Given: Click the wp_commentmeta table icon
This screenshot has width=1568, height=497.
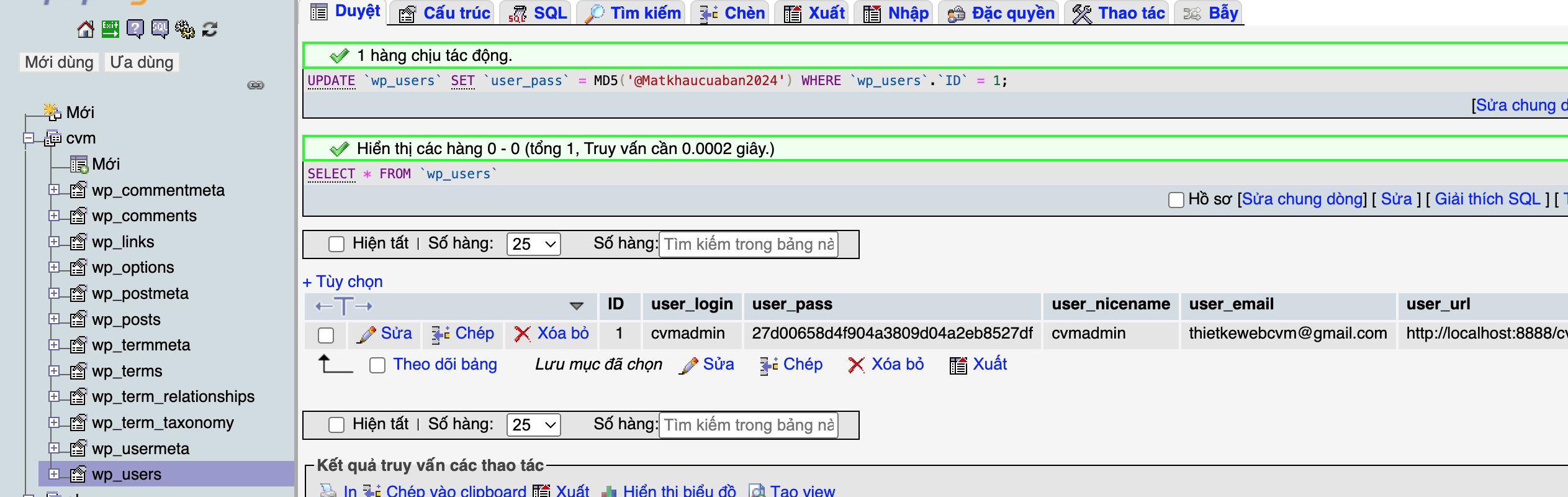Looking at the screenshot, I should tap(78, 190).
